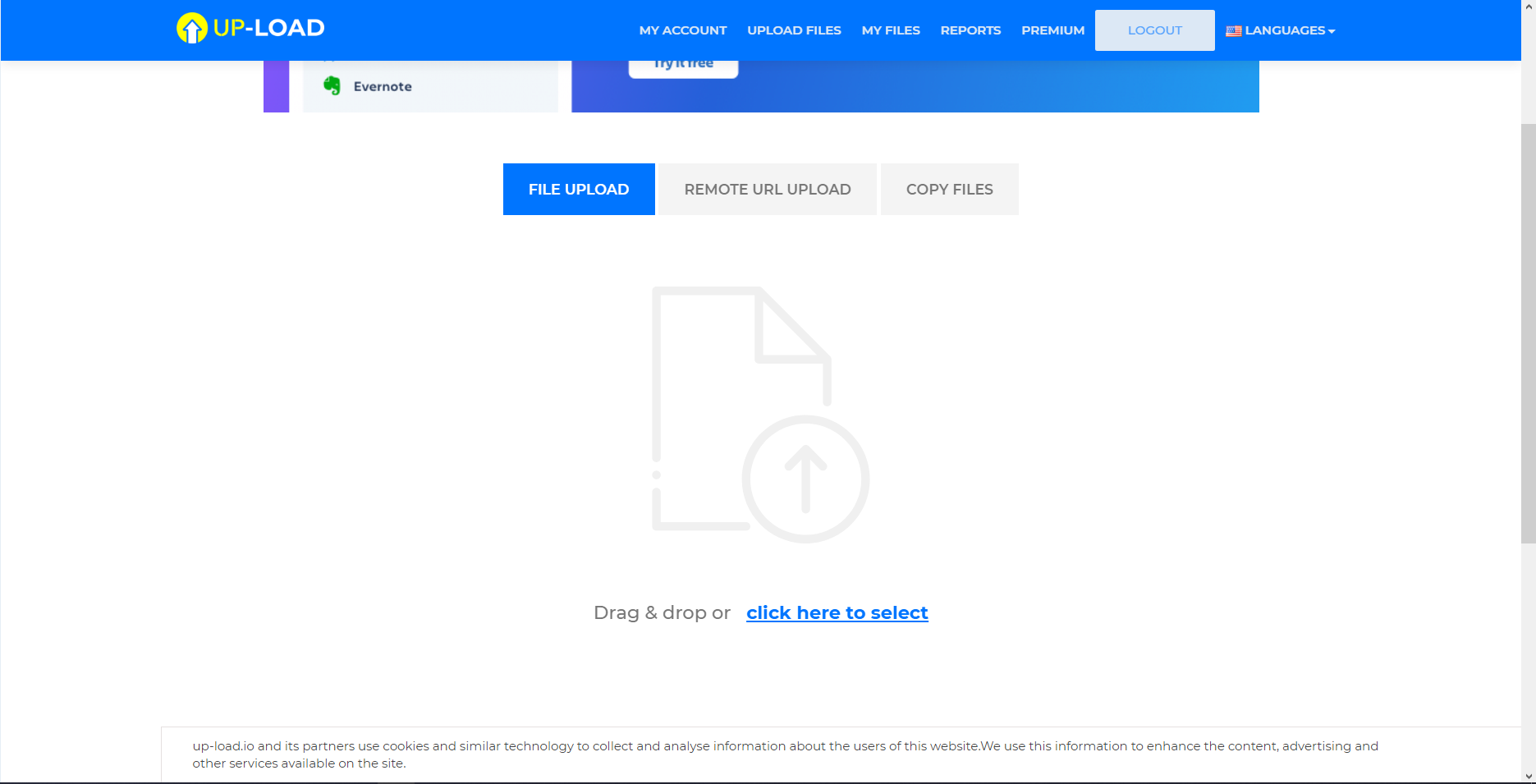Click the LOGOUT button
Image resolution: width=1536 pixels, height=784 pixels.
(x=1154, y=30)
